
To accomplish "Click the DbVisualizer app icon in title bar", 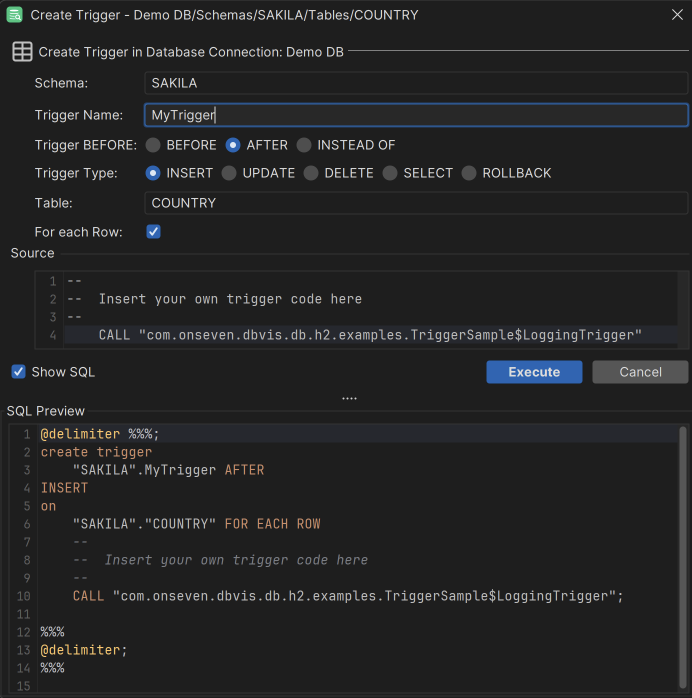I will tap(15, 15).
